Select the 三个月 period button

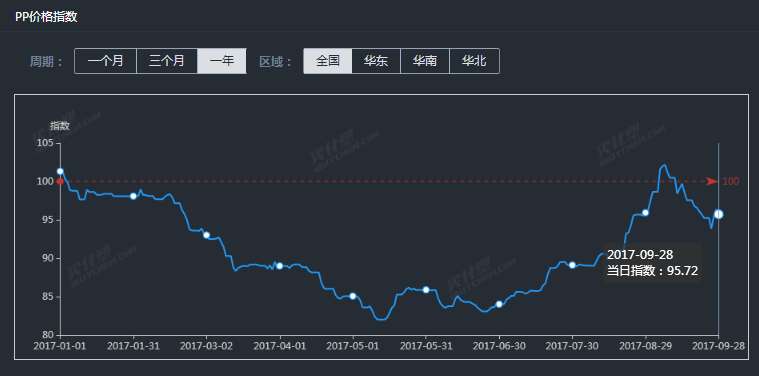tap(167, 61)
